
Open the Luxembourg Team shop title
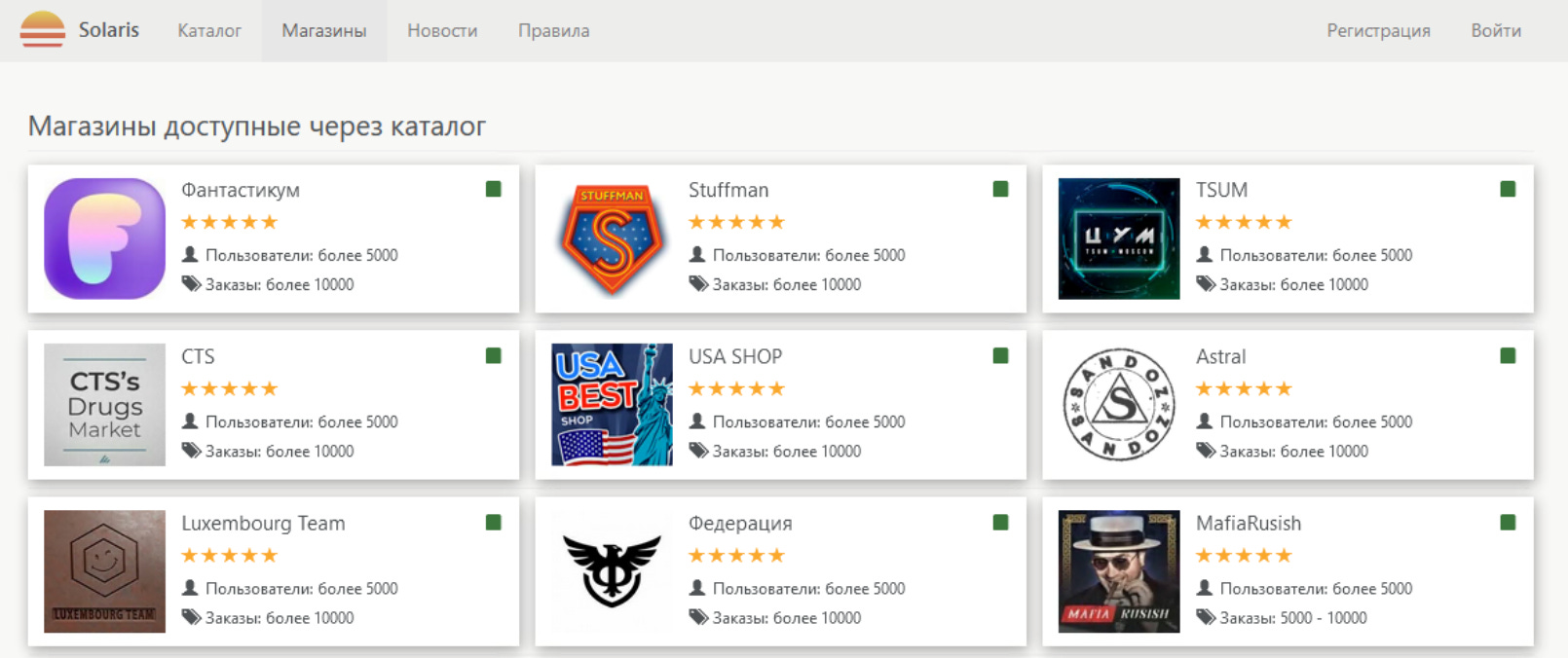[x=263, y=524]
